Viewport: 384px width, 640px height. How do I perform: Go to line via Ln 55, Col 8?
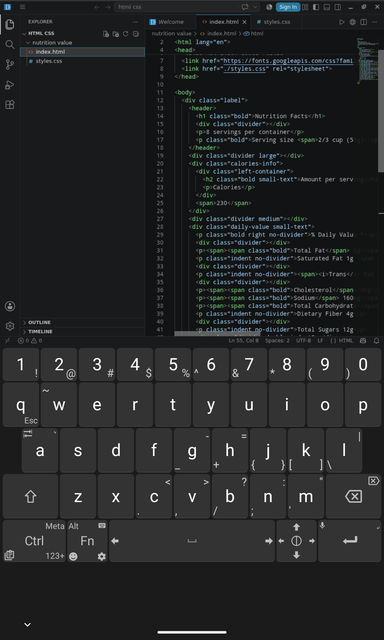click(243, 340)
